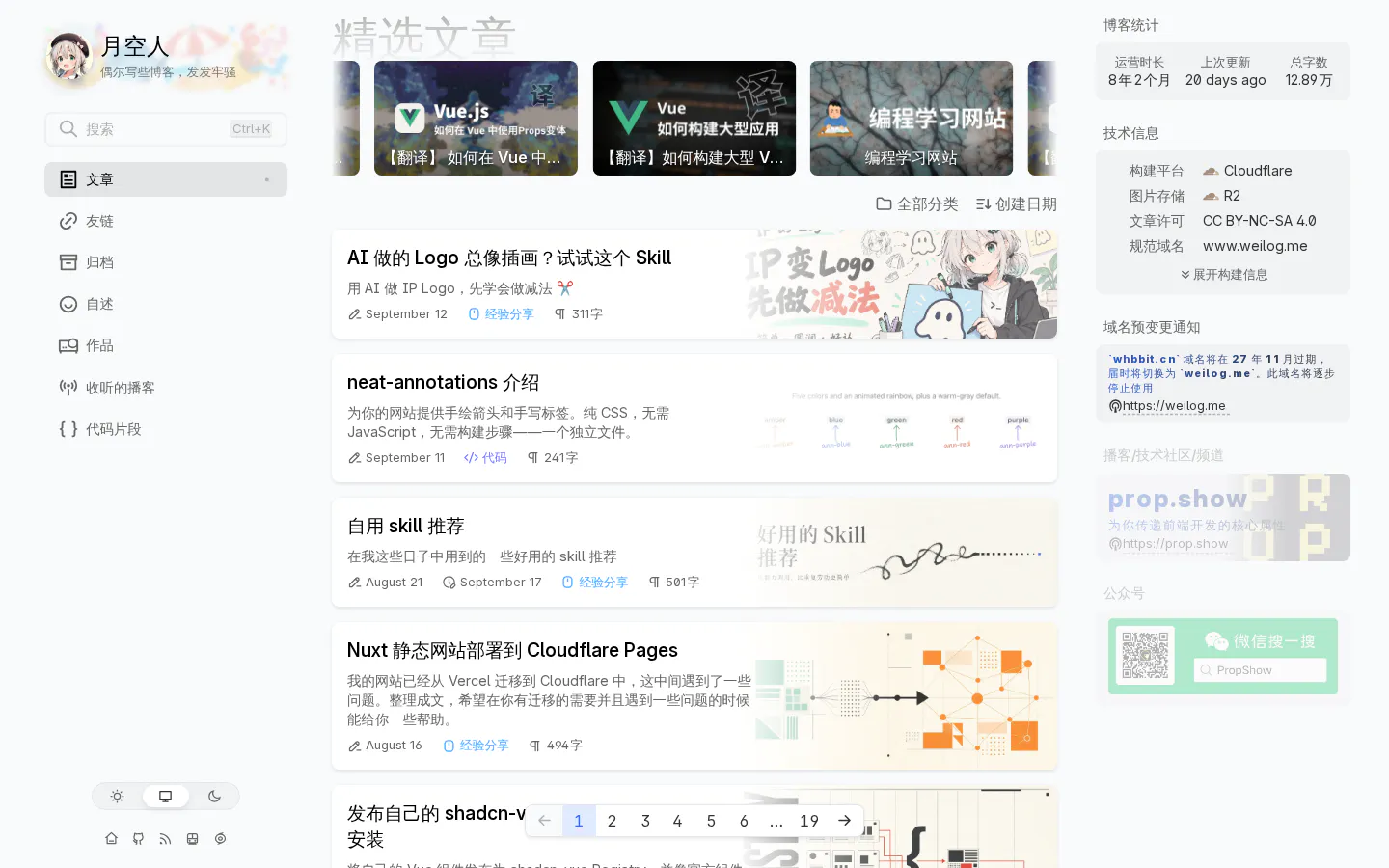Click CC BY-NC-SA 4.0 license text

[1260, 221]
